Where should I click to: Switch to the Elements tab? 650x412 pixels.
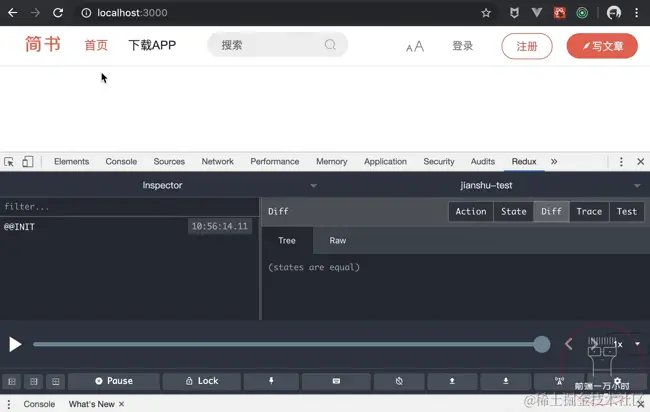click(x=71, y=162)
